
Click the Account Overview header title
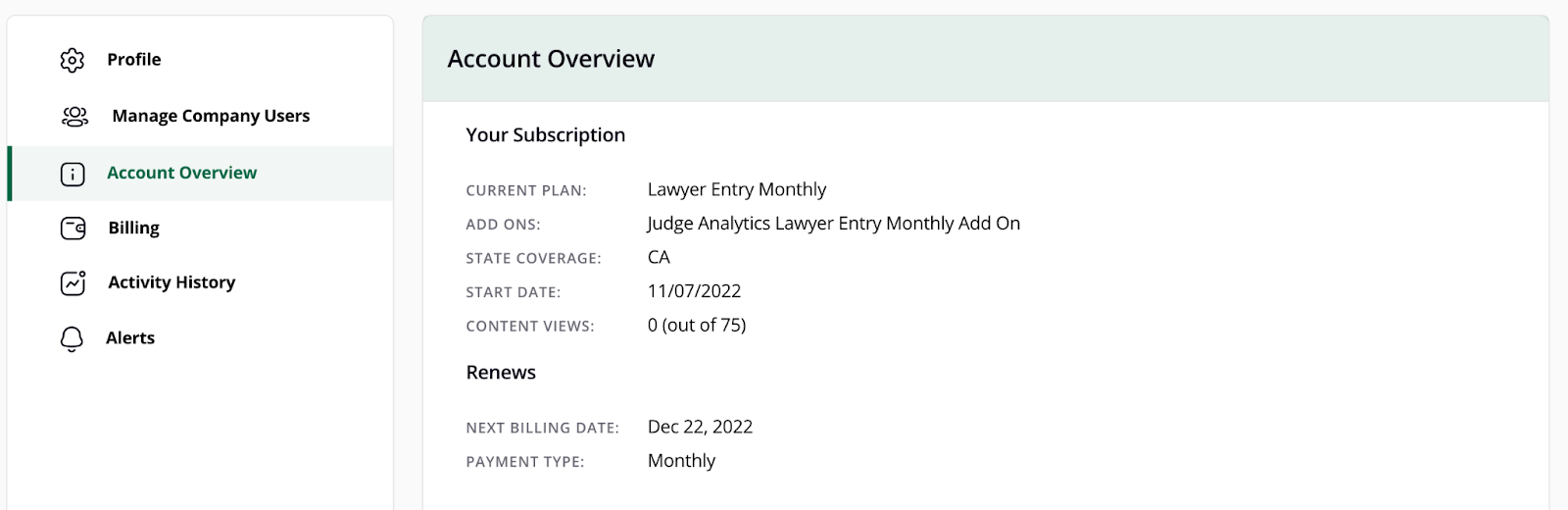pos(551,59)
